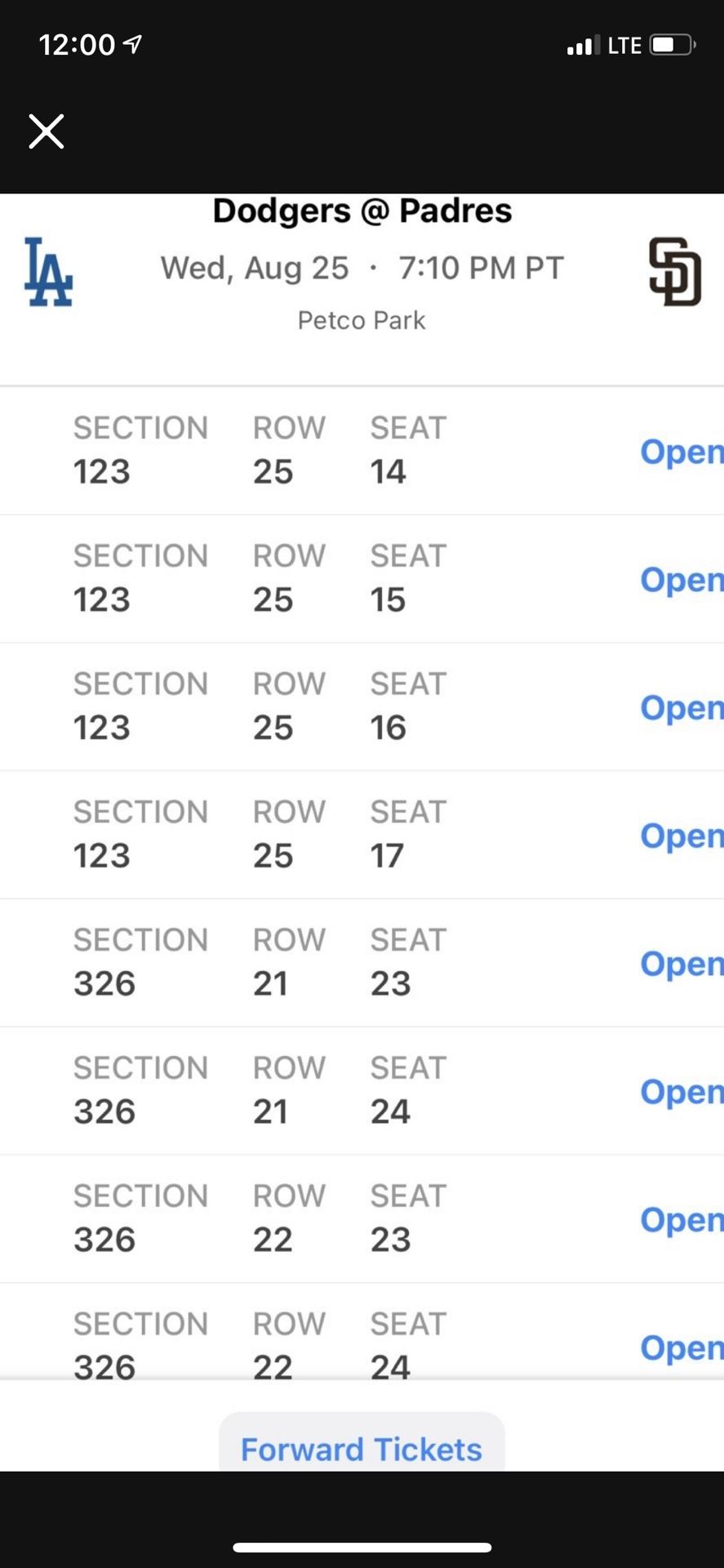Open ticket for Section 123 Seat 14

pos(681,452)
